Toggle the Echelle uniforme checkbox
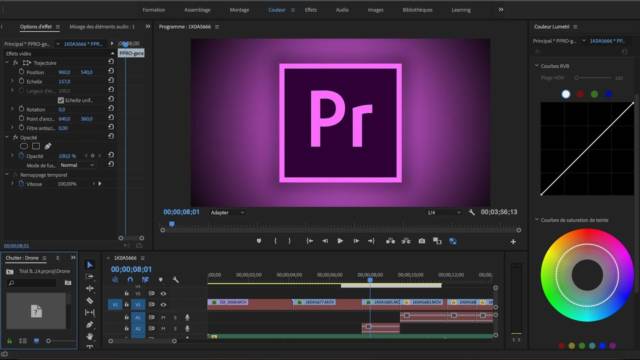The image size is (640, 360). [61, 100]
